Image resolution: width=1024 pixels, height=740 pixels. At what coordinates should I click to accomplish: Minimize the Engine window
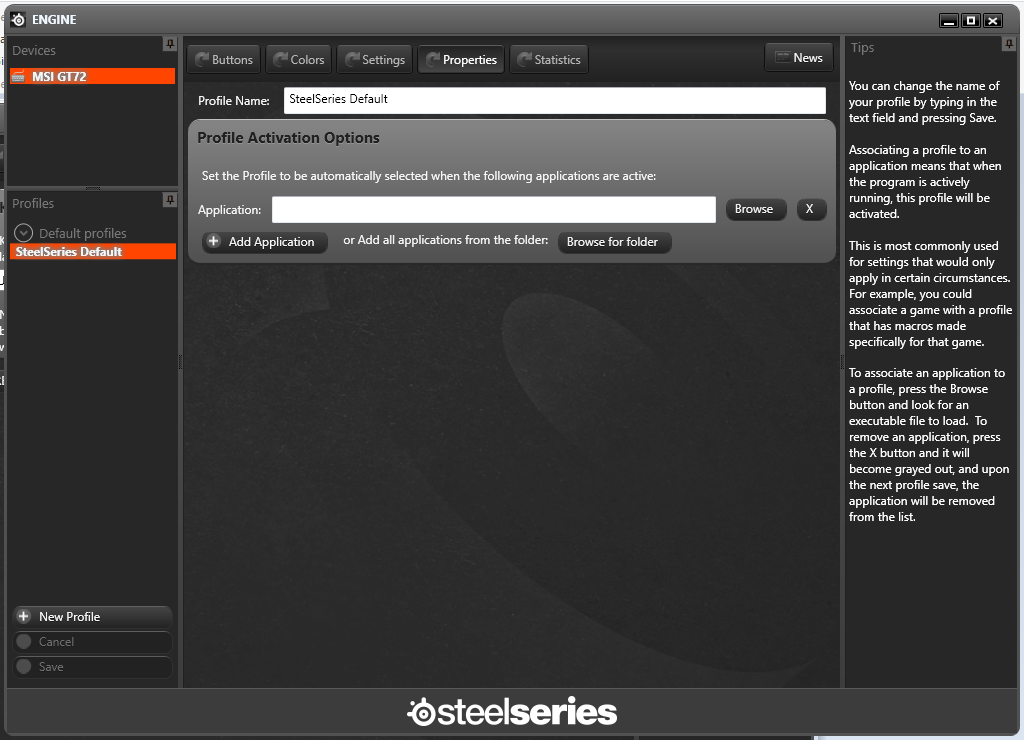pos(949,21)
